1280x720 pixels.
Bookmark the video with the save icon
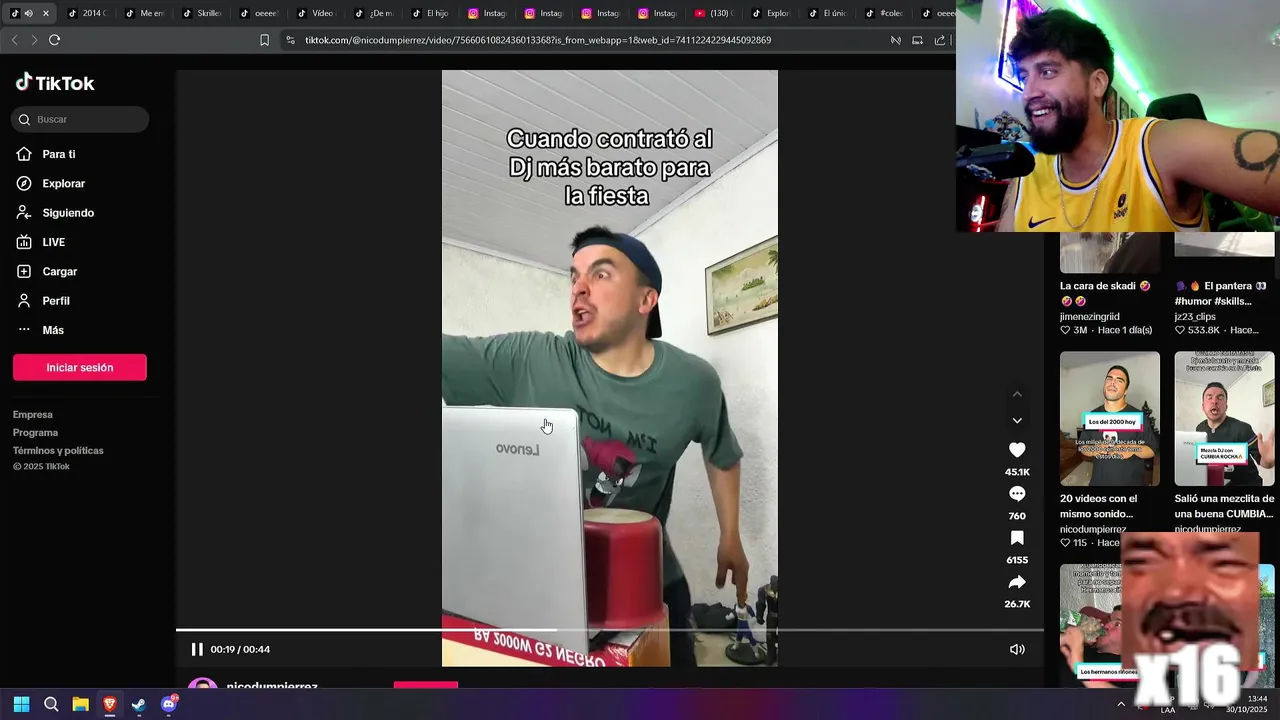coord(1017,538)
